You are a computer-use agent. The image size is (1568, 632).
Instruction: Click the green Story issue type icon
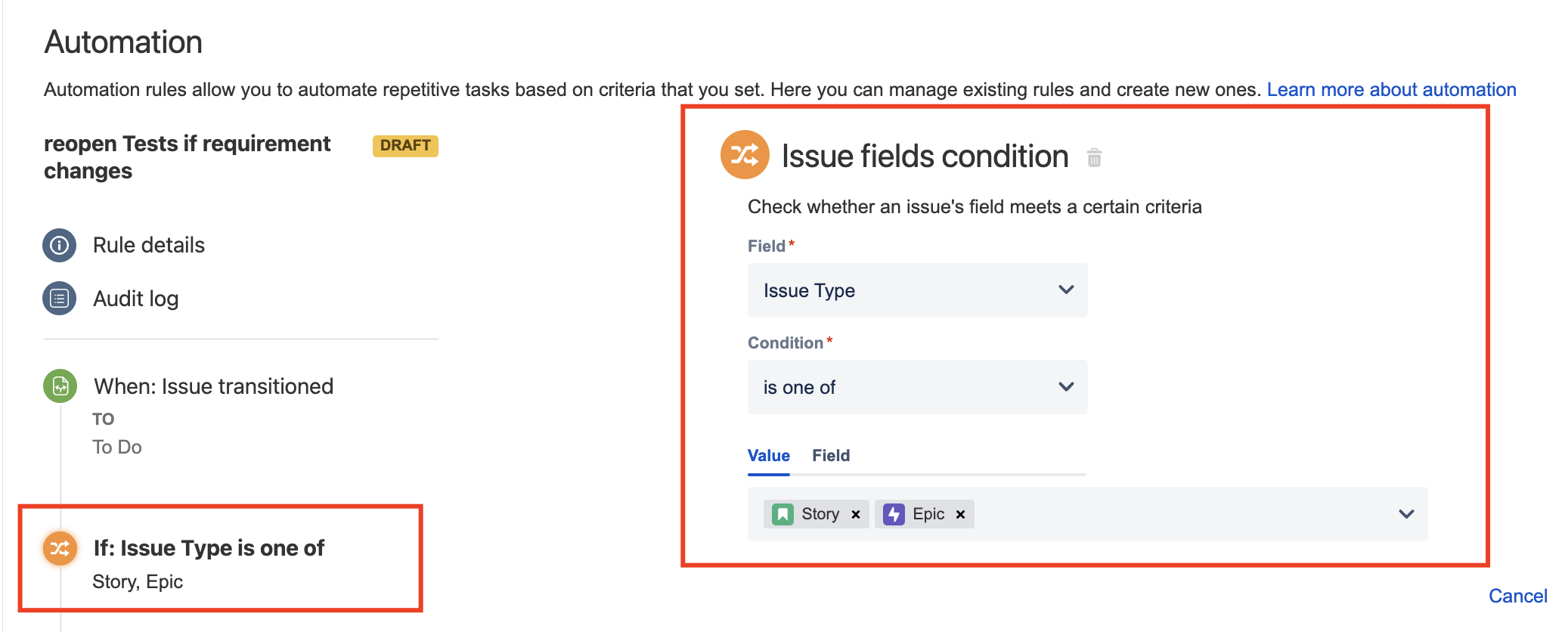click(x=782, y=514)
